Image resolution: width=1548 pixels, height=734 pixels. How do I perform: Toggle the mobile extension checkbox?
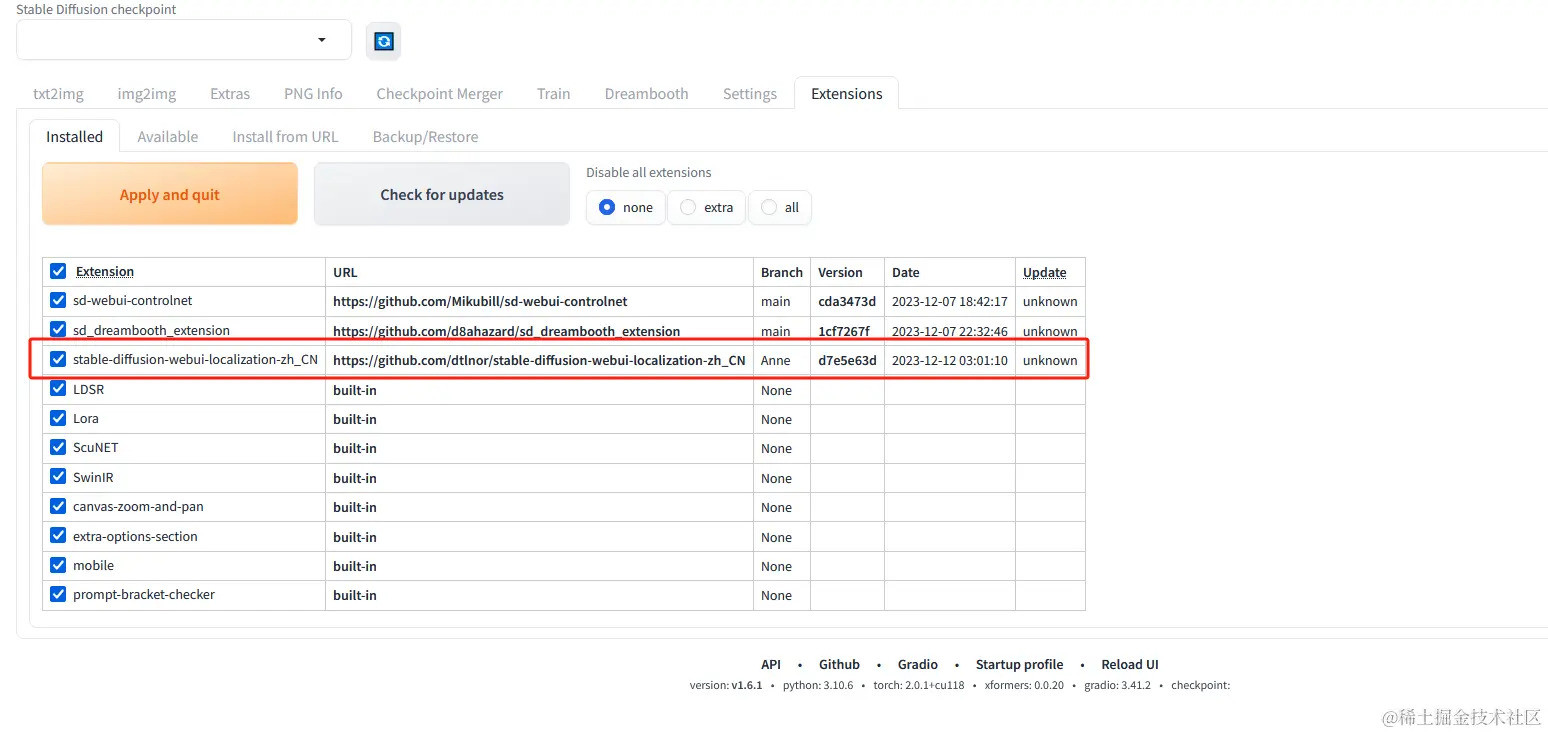58,565
